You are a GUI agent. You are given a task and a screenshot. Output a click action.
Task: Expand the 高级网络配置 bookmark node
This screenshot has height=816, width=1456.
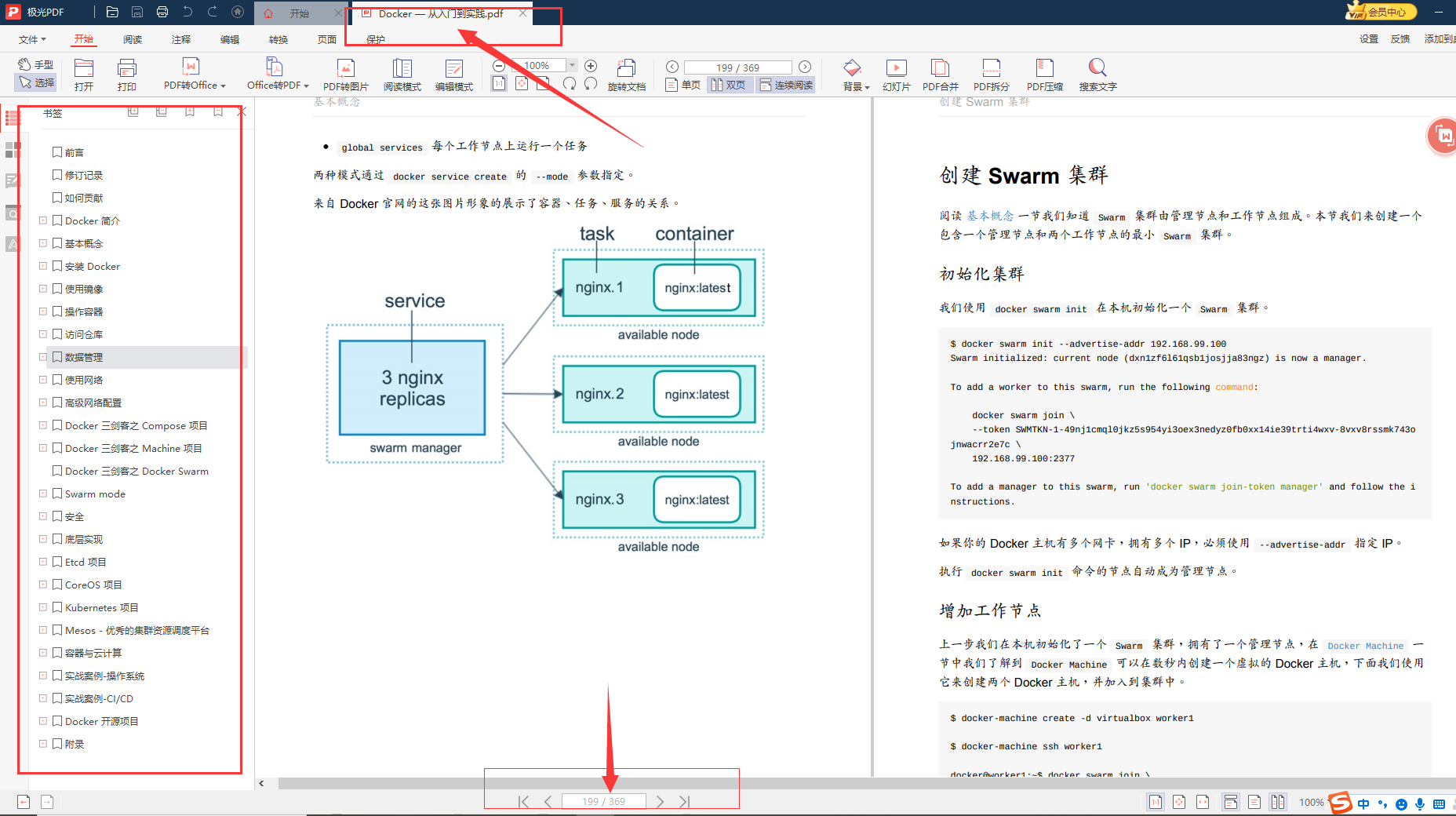(43, 403)
